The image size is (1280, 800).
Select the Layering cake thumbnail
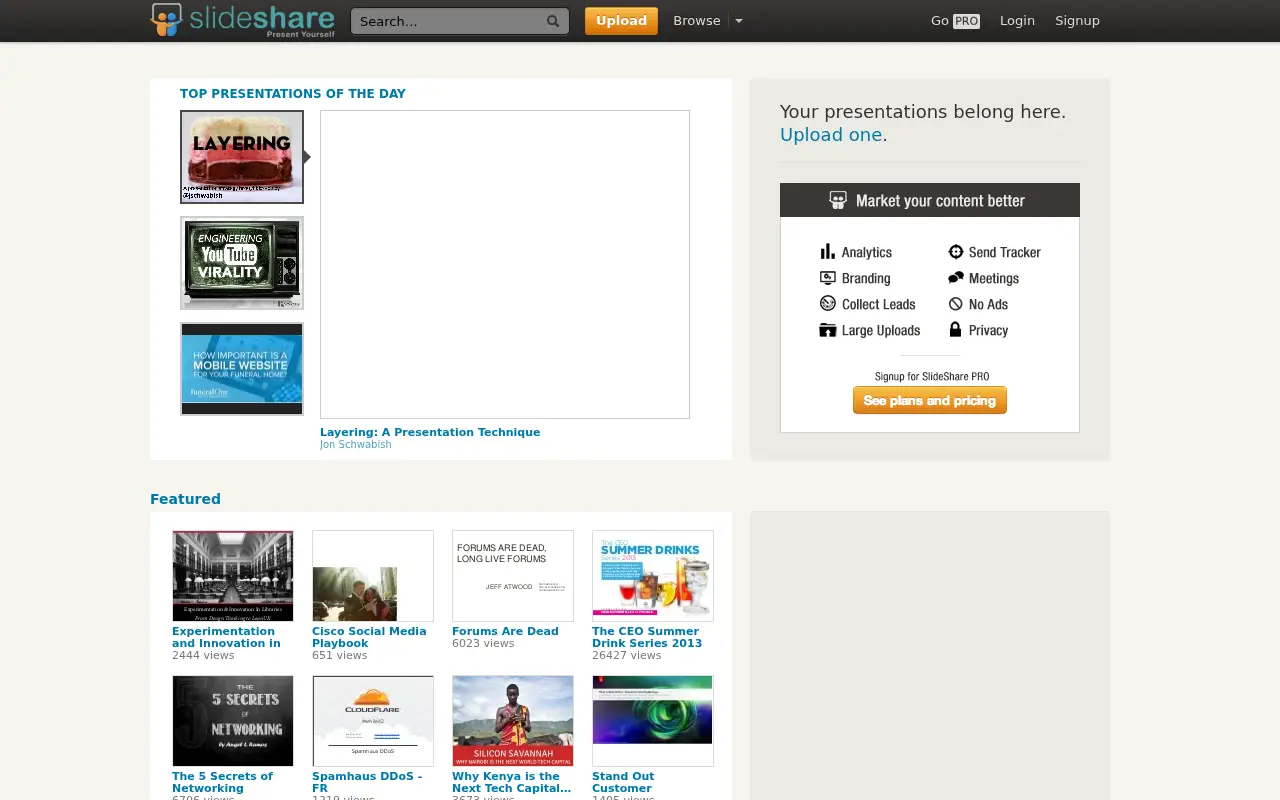point(242,157)
